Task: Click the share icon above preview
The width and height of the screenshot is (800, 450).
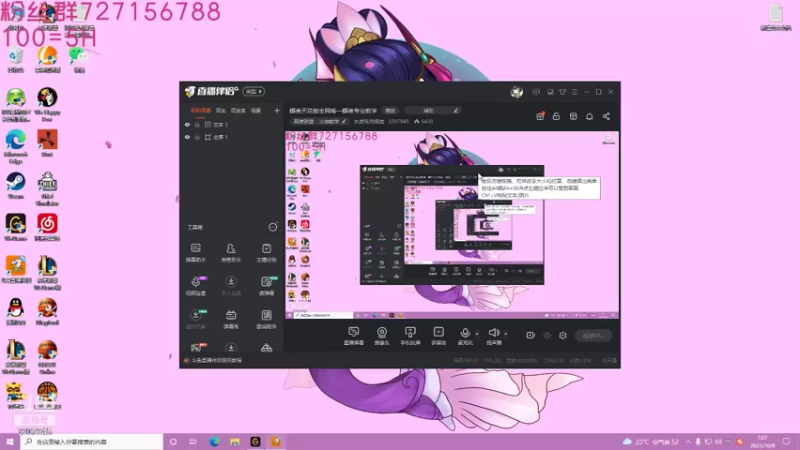Action: click(606, 116)
